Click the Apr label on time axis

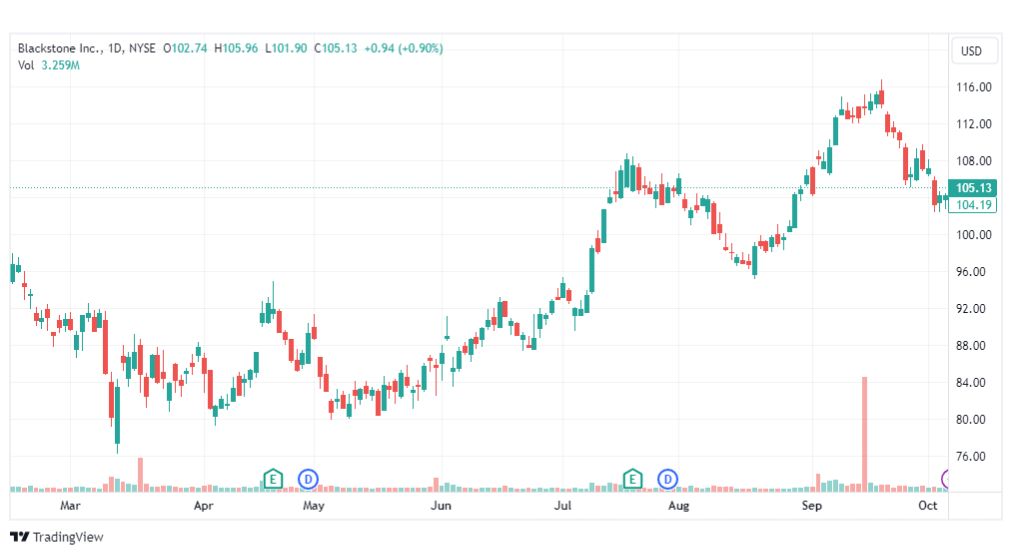tap(203, 505)
